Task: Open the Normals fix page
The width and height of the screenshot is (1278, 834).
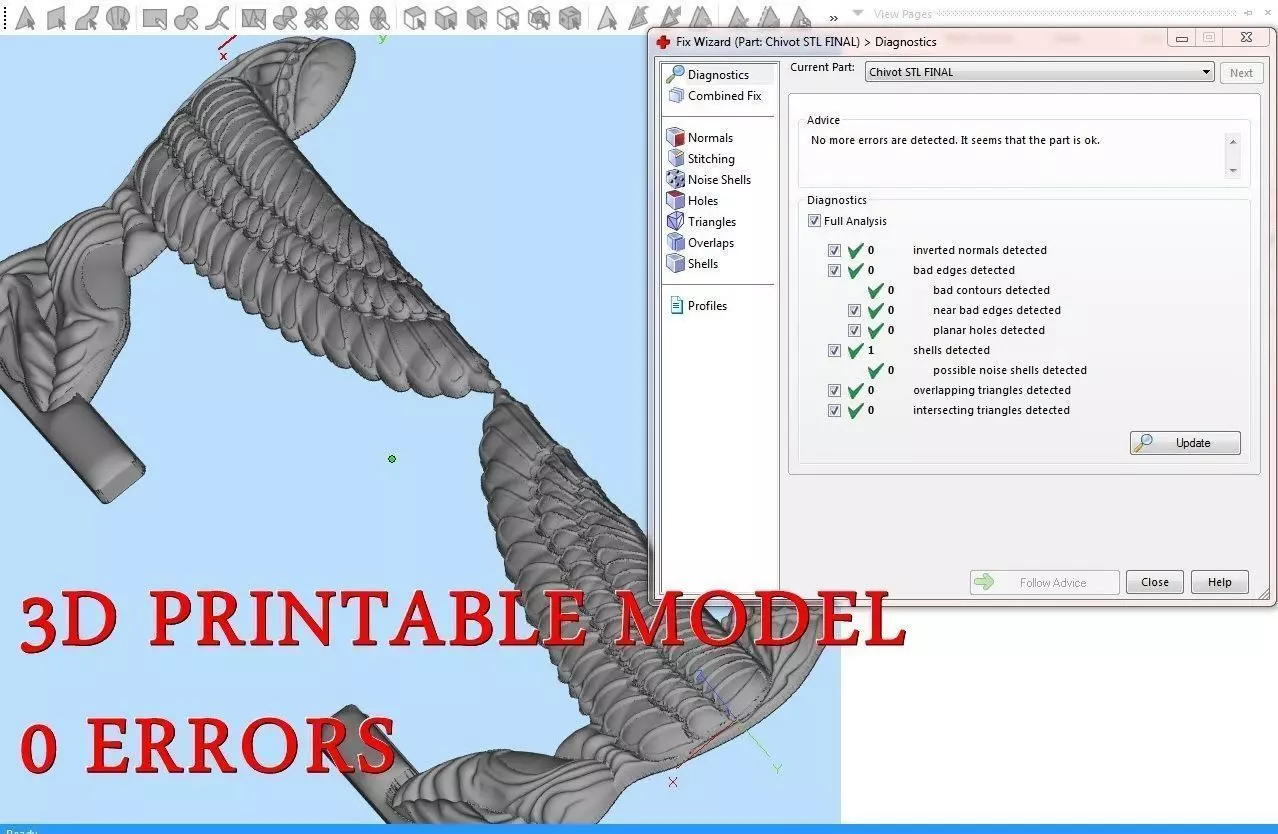Action: [710, 138]
